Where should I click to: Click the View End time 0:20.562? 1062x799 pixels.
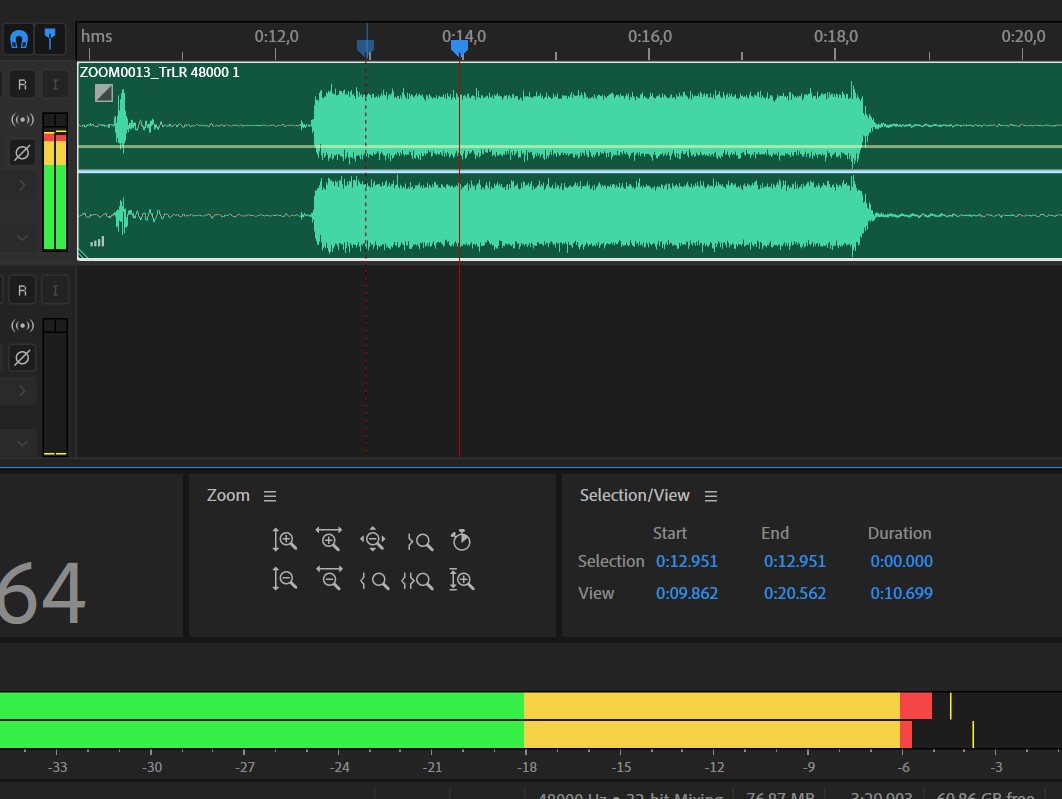pos(795,593)
